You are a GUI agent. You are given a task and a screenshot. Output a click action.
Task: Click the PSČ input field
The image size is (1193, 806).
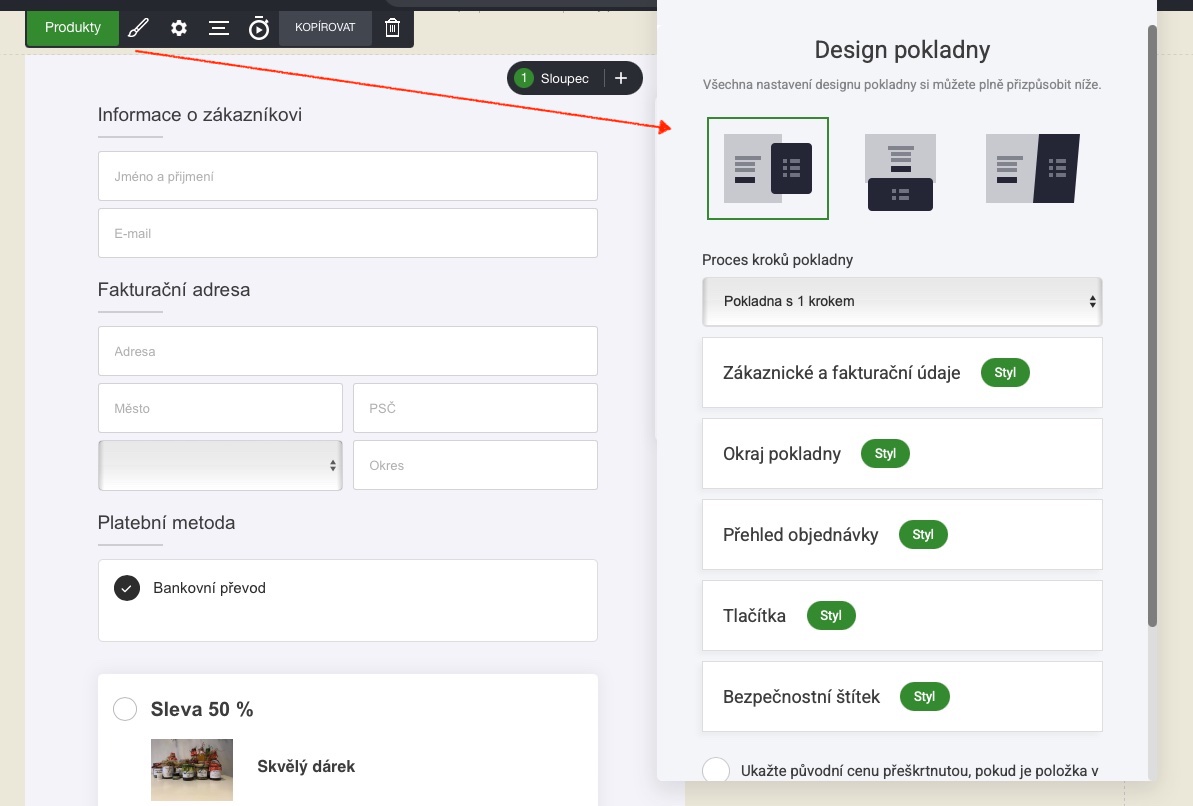(476, 408)
